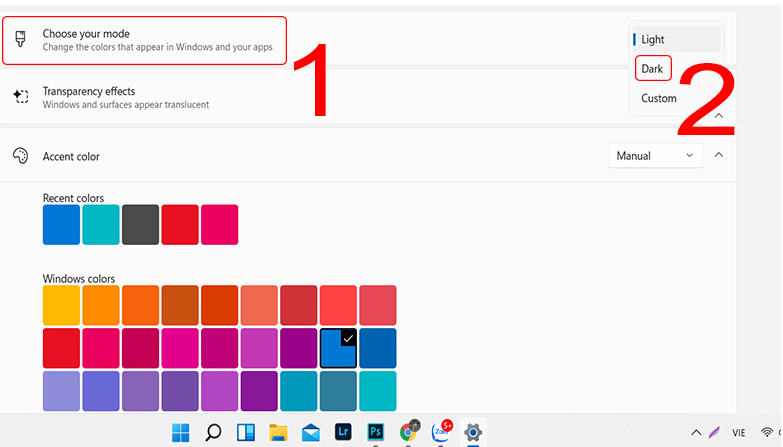
Task: Click 'Windows and surfaces appear translucent' text
Action: [126, 105]
